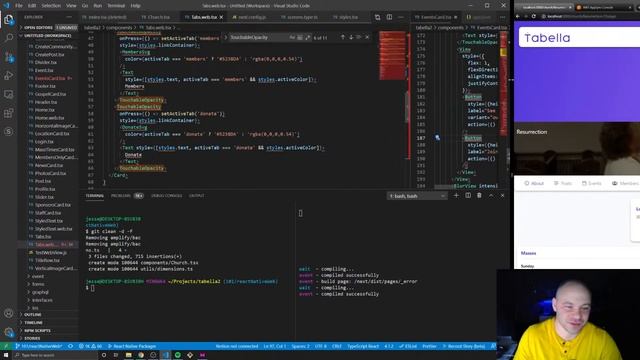Viewport: 640px width, 360px height.
Task: Kill the terminal with the trash icon
Action: [x=479, y=196]
